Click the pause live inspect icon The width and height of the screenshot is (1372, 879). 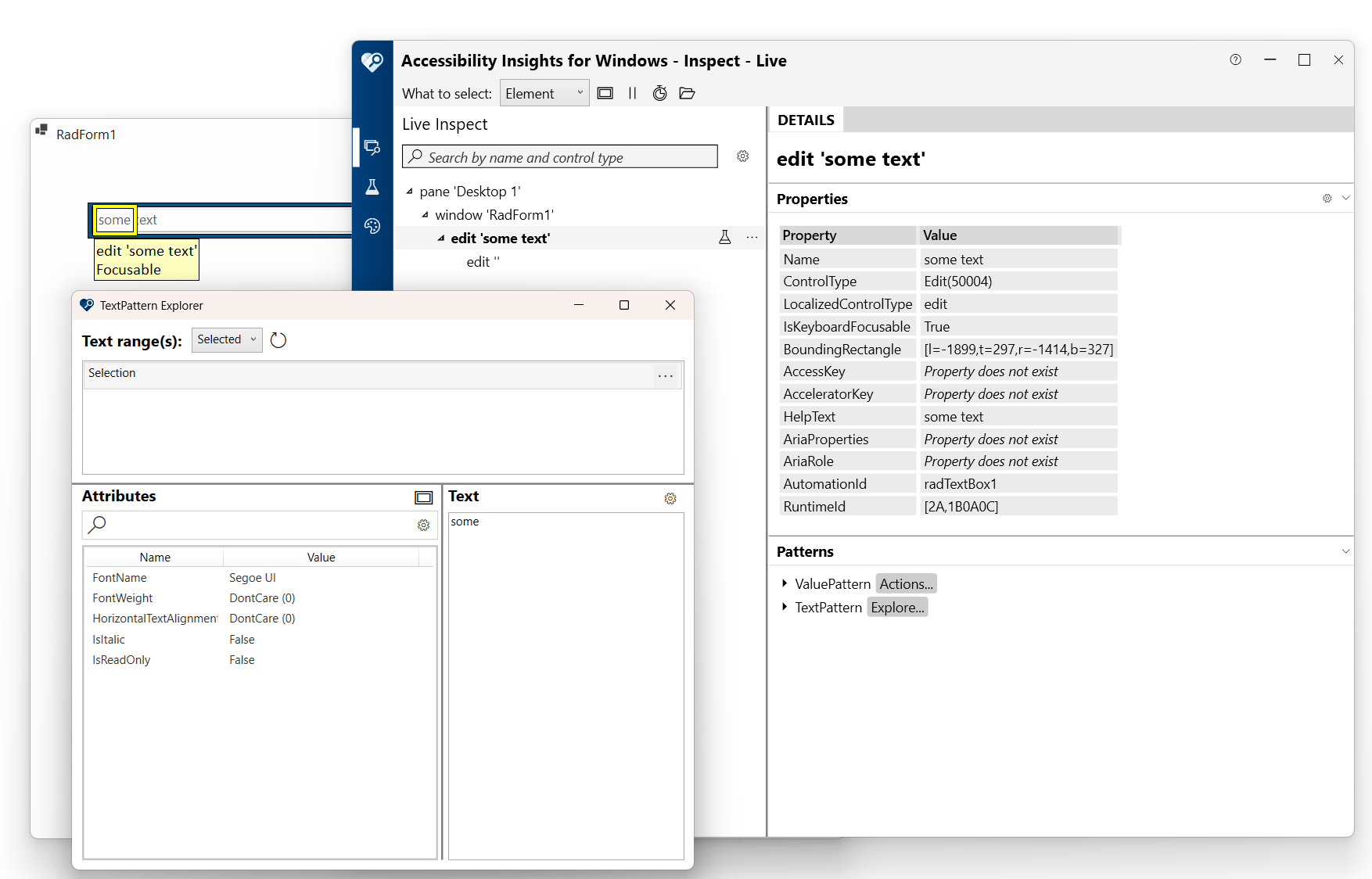(x=633, y=93)
